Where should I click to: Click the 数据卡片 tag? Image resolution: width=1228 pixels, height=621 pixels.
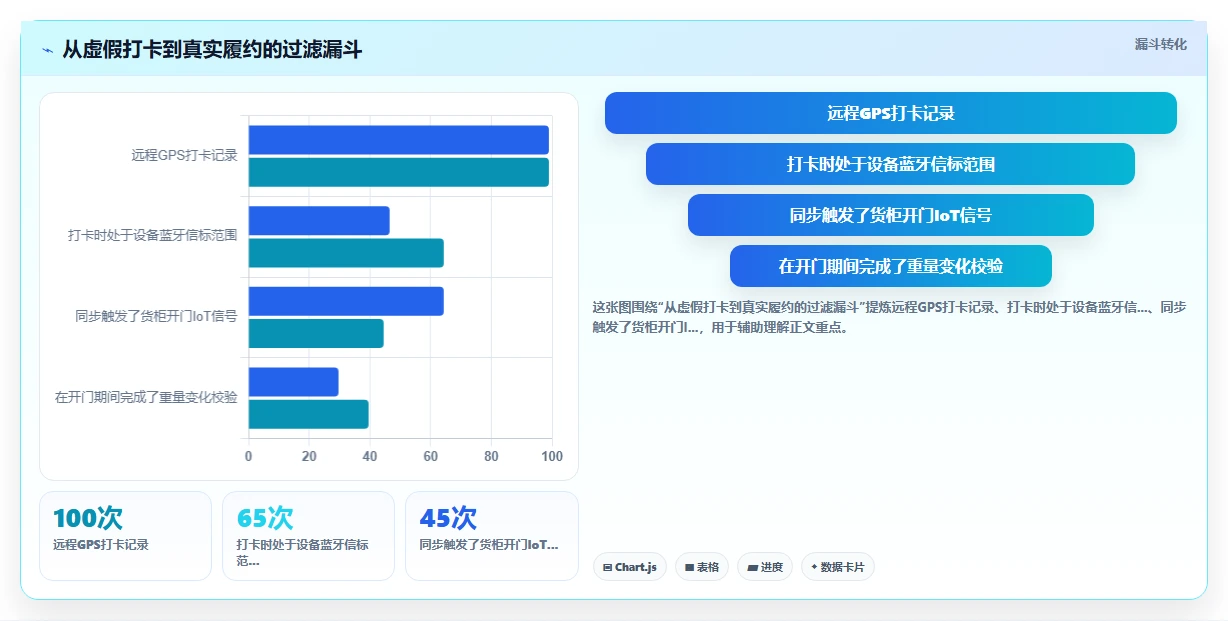click(838, 567)
